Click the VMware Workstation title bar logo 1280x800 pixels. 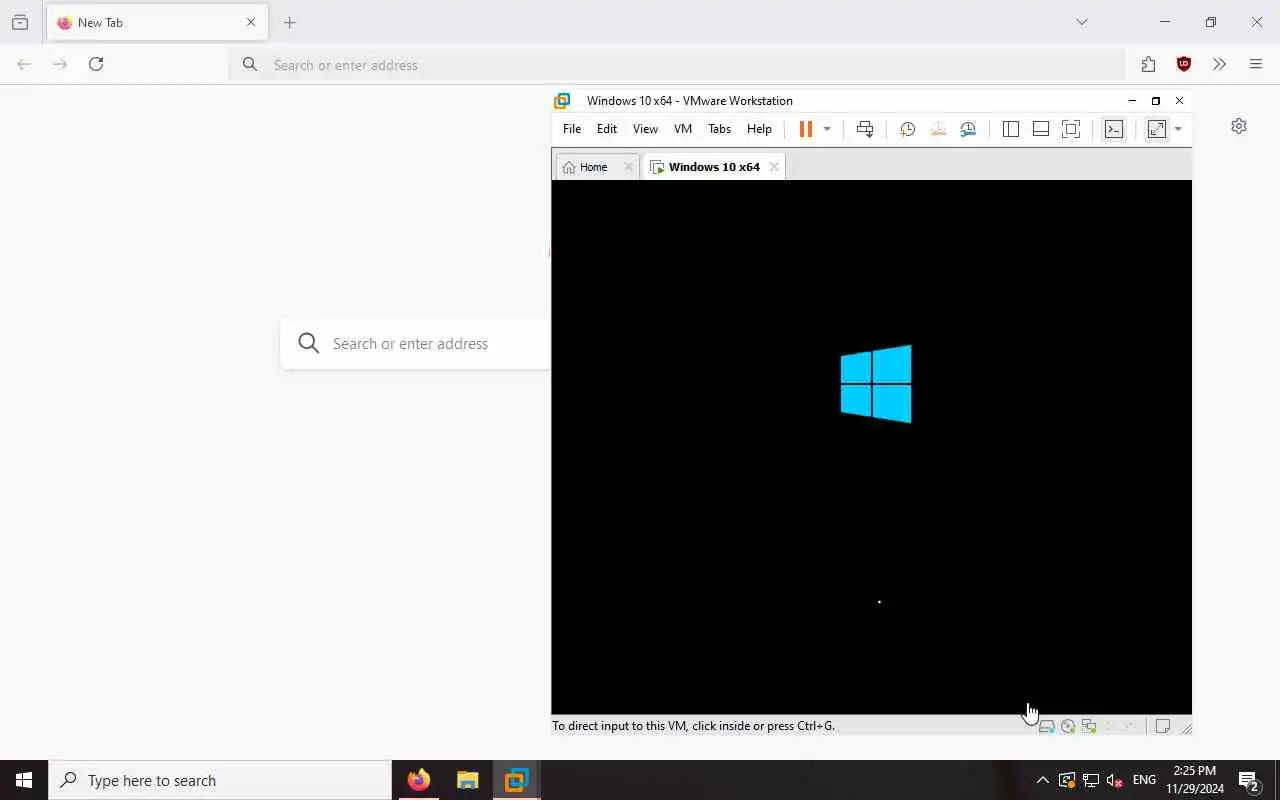click(x=563, y=101)
